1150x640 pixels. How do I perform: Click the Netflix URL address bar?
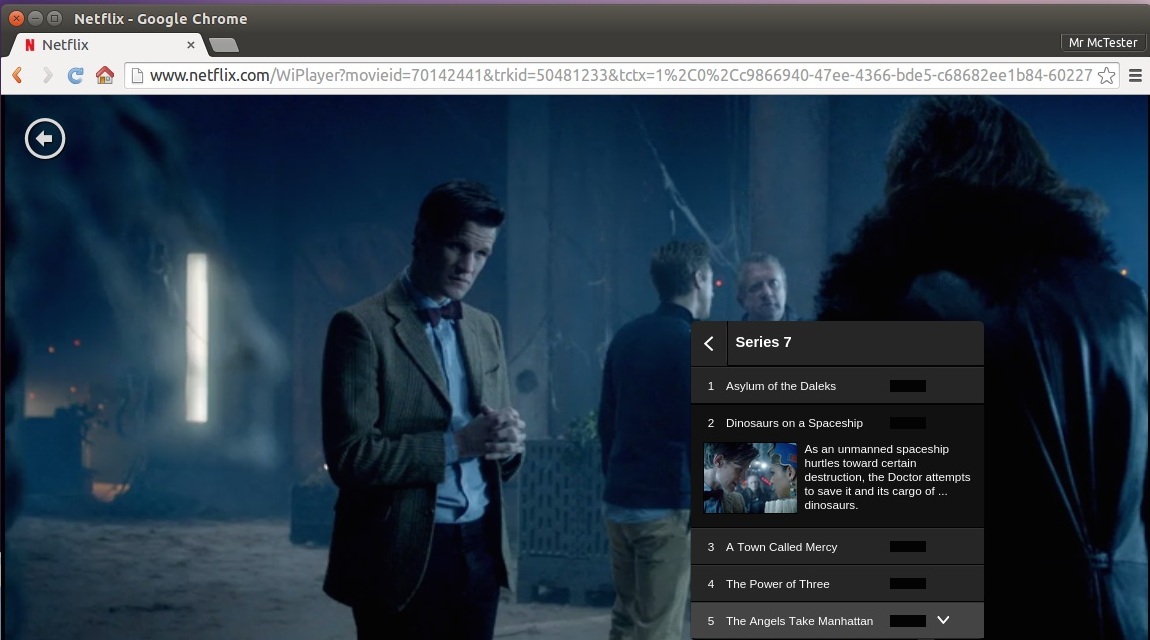pyautogui.click(x=620, y=75)
